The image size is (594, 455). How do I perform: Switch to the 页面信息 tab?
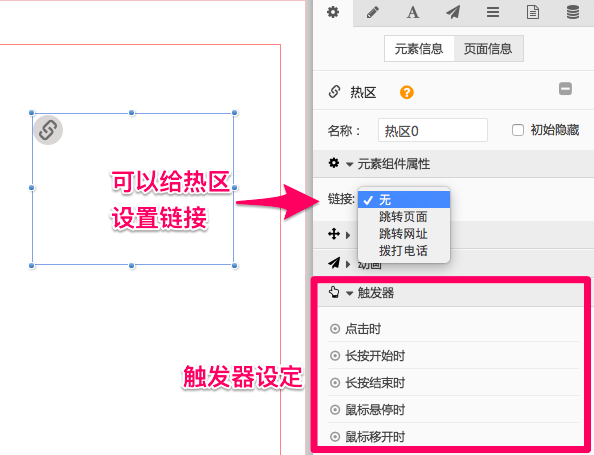pyautogui.click(x=488, y=48)
